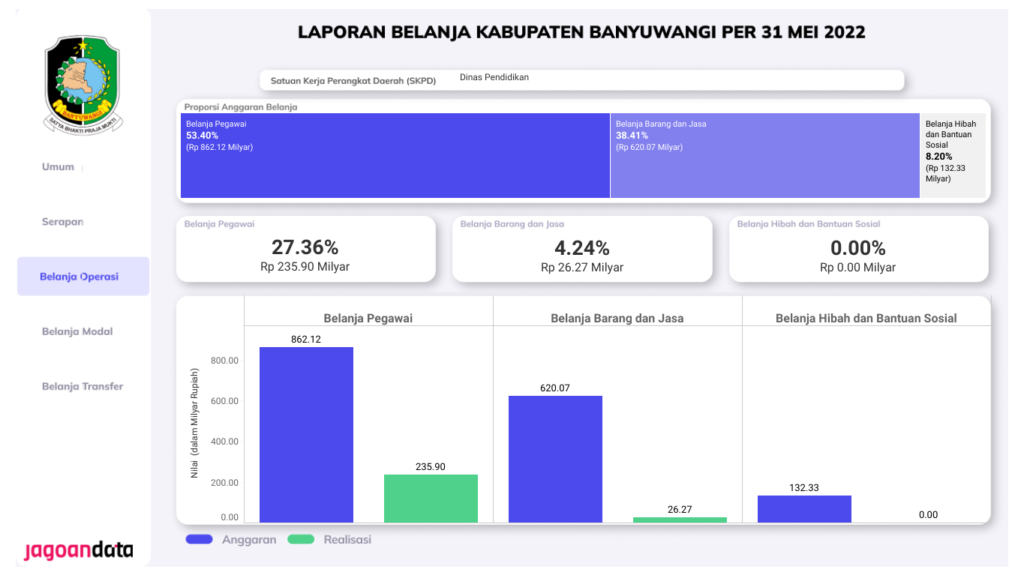
Task: Click the Belanja Pegawai 27.36% card
Action: 306,249
